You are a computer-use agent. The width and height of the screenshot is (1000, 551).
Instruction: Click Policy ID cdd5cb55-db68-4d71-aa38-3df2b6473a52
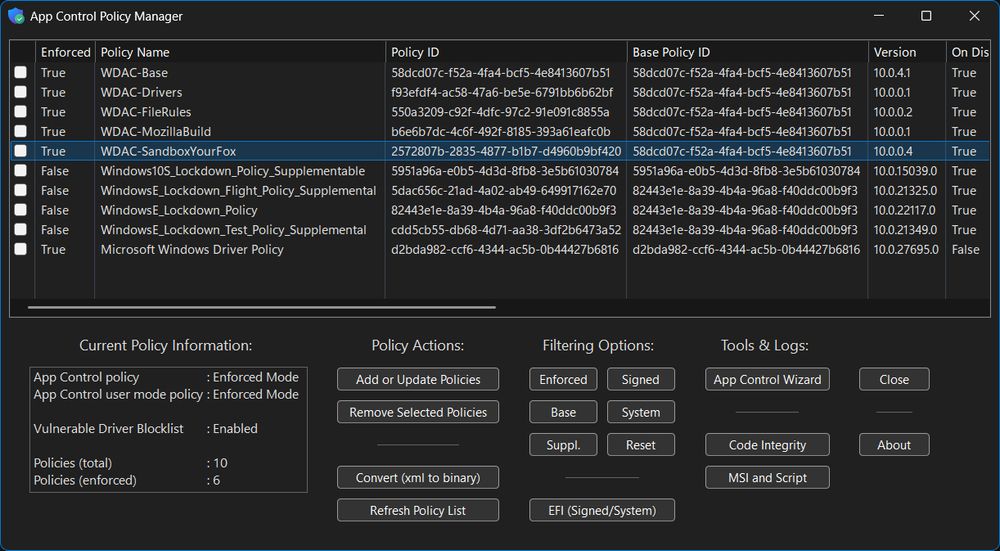point(506,230)
